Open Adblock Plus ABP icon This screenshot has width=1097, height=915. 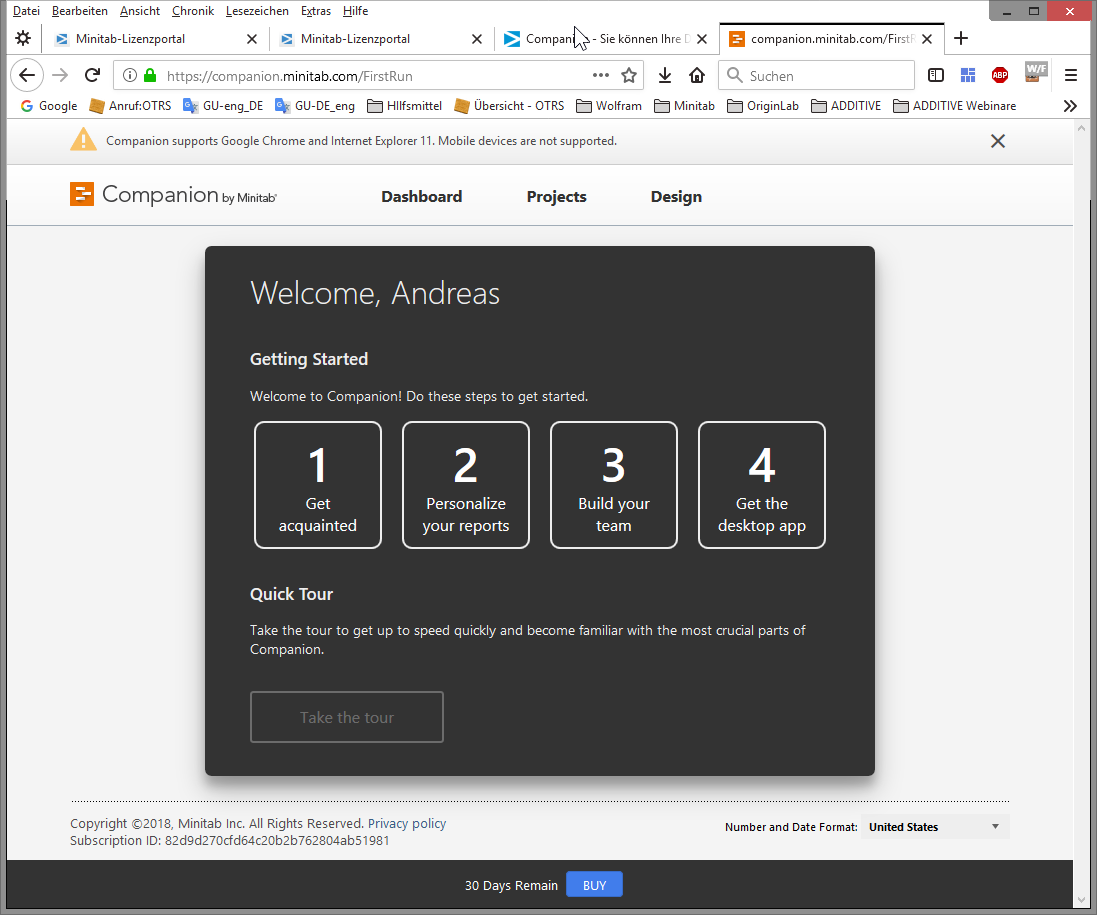(1000, 76)
